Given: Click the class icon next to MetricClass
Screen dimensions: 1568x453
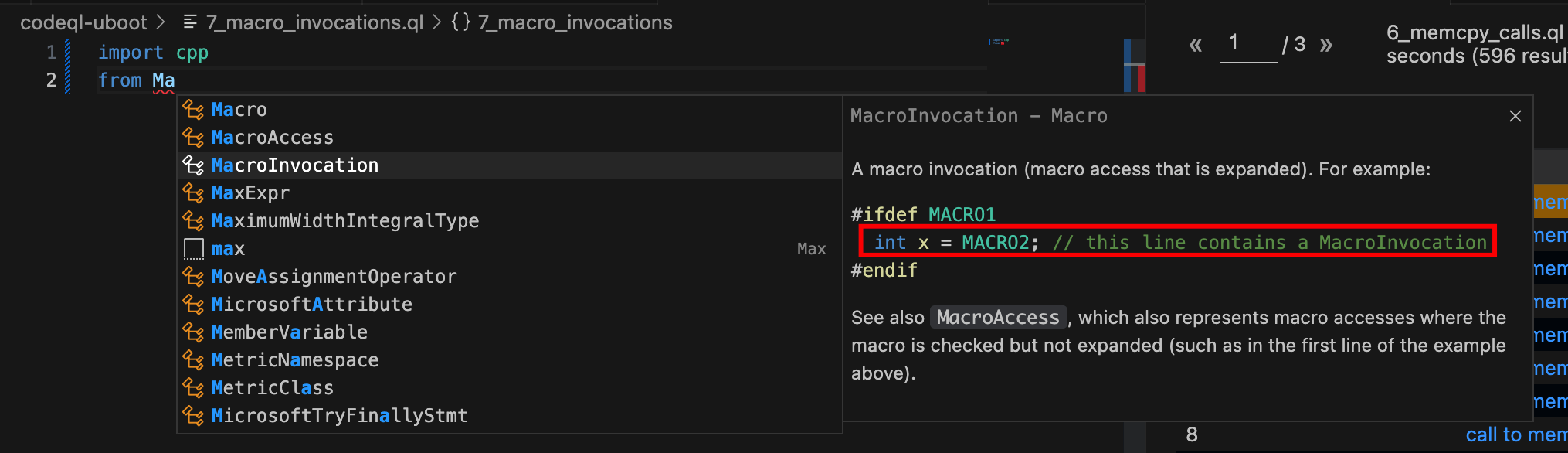Looking at the screenshot, I should (x=193, y=388).
